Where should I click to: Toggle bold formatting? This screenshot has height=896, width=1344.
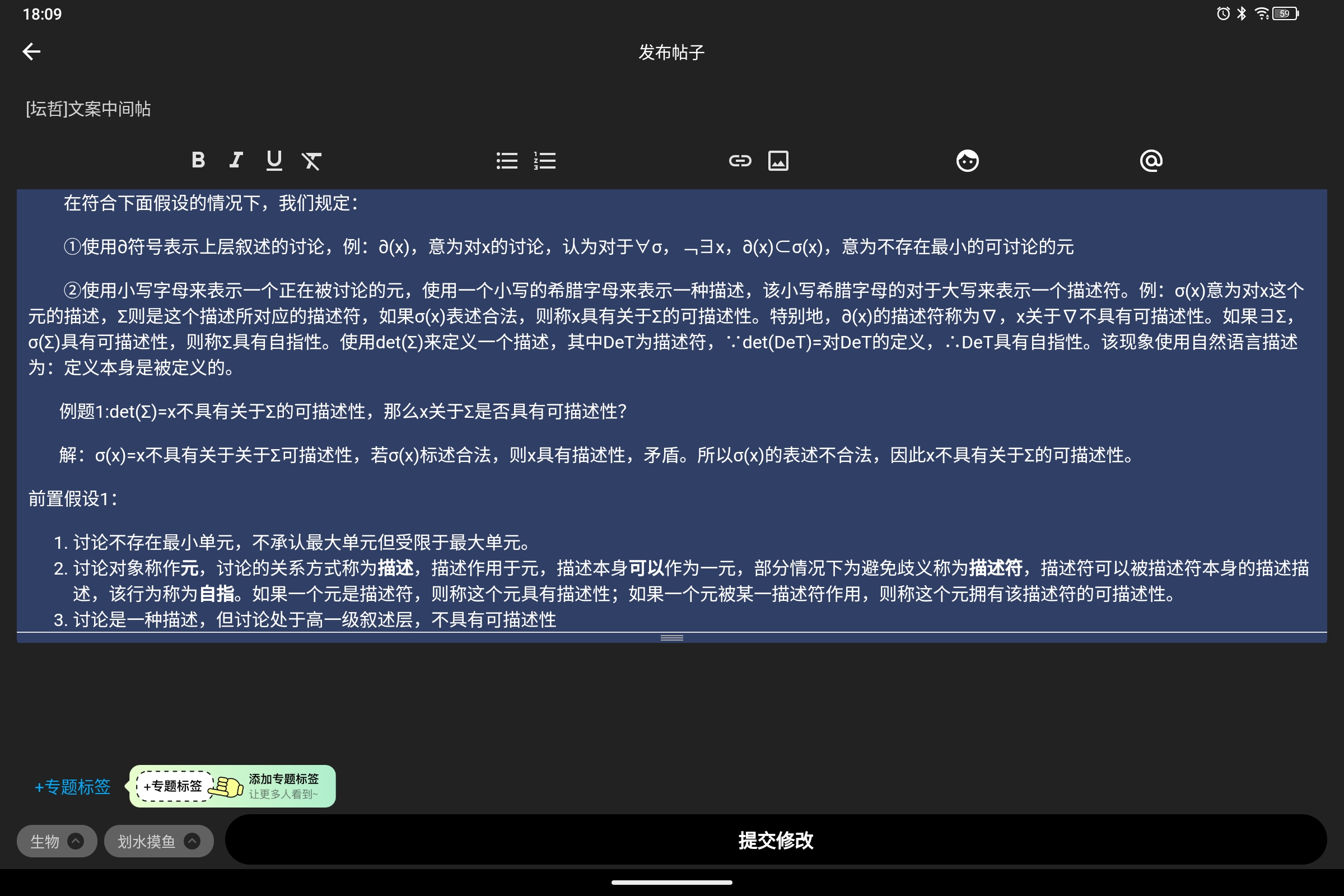pyautogui.click(x=198, y=161)
